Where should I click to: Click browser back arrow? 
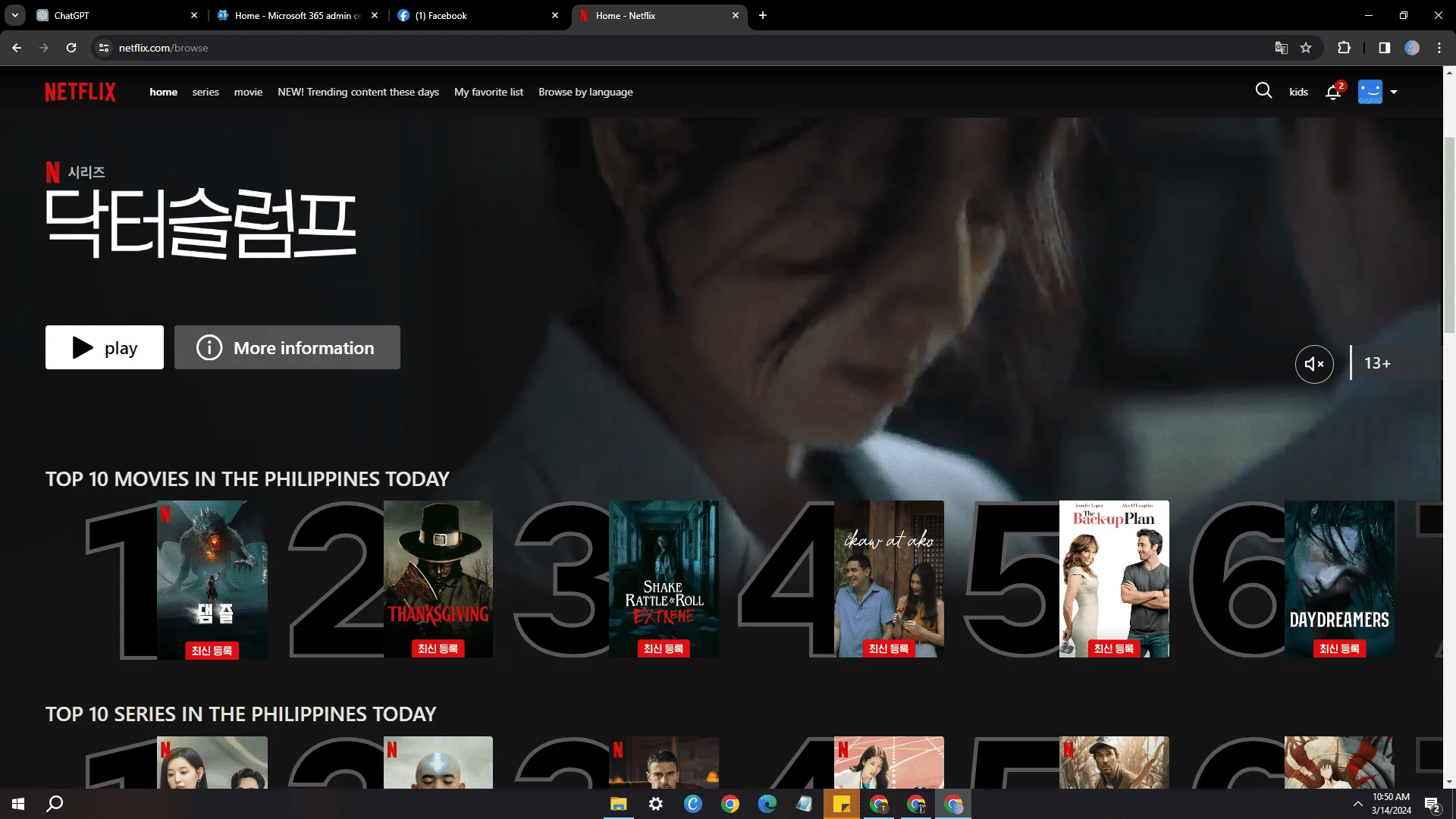coord(17,48)
